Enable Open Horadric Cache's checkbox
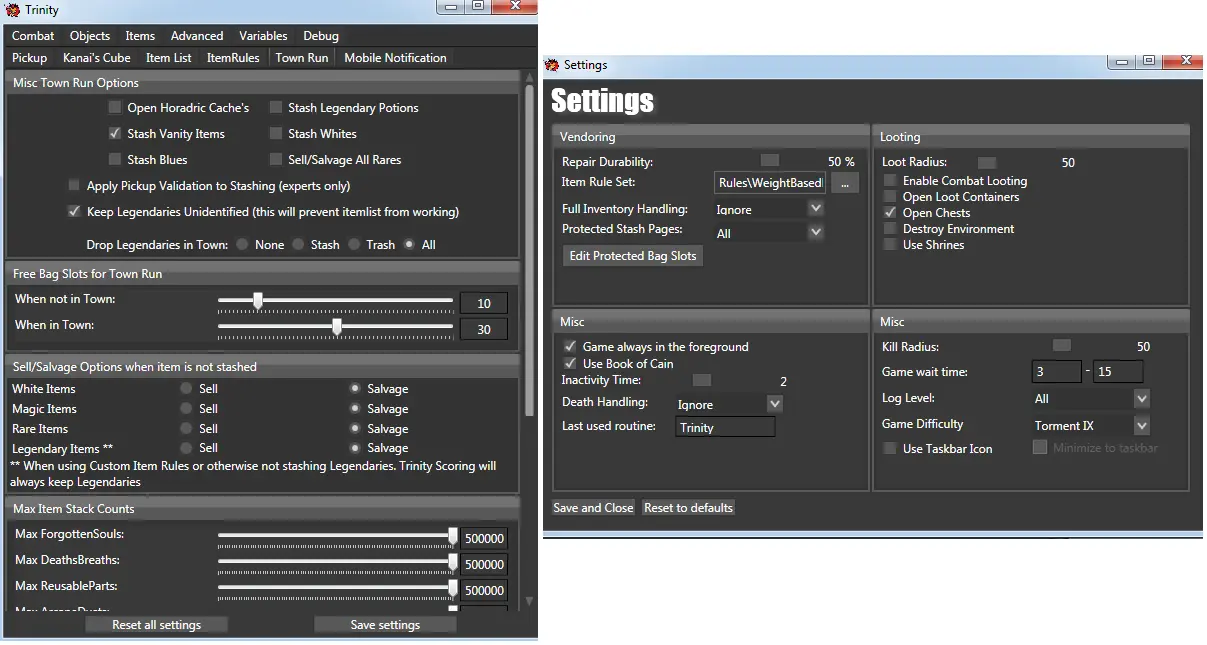1207x645 pixels. tap(114, 108)
